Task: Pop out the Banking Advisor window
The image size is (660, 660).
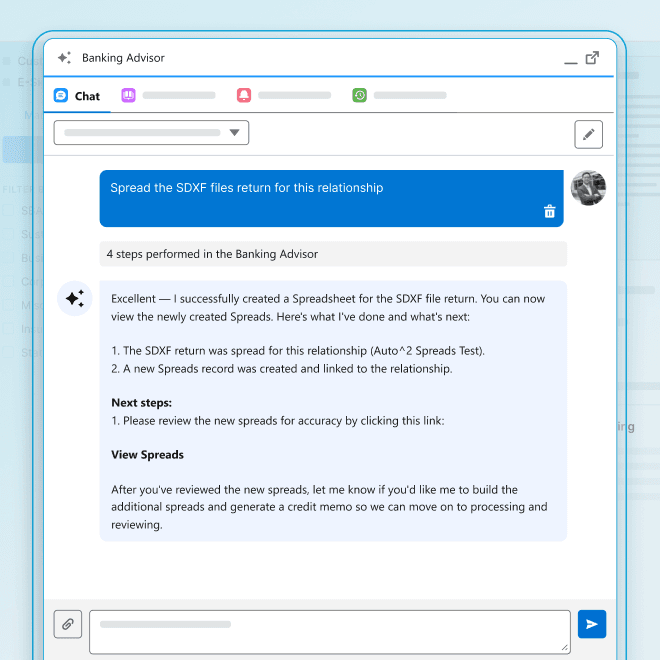Action: 592,58
